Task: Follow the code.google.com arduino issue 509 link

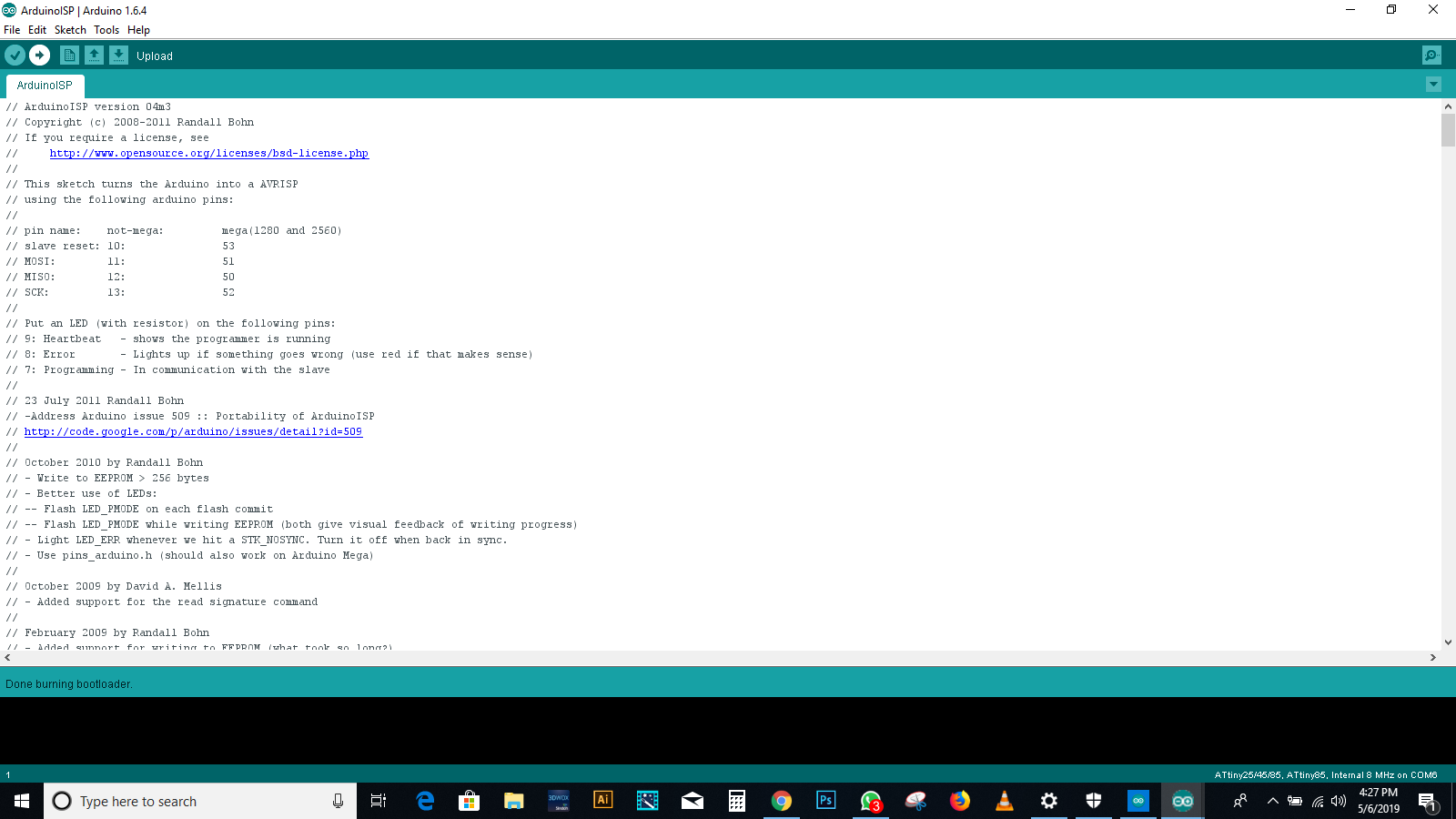Action: (x=193, y=431)
